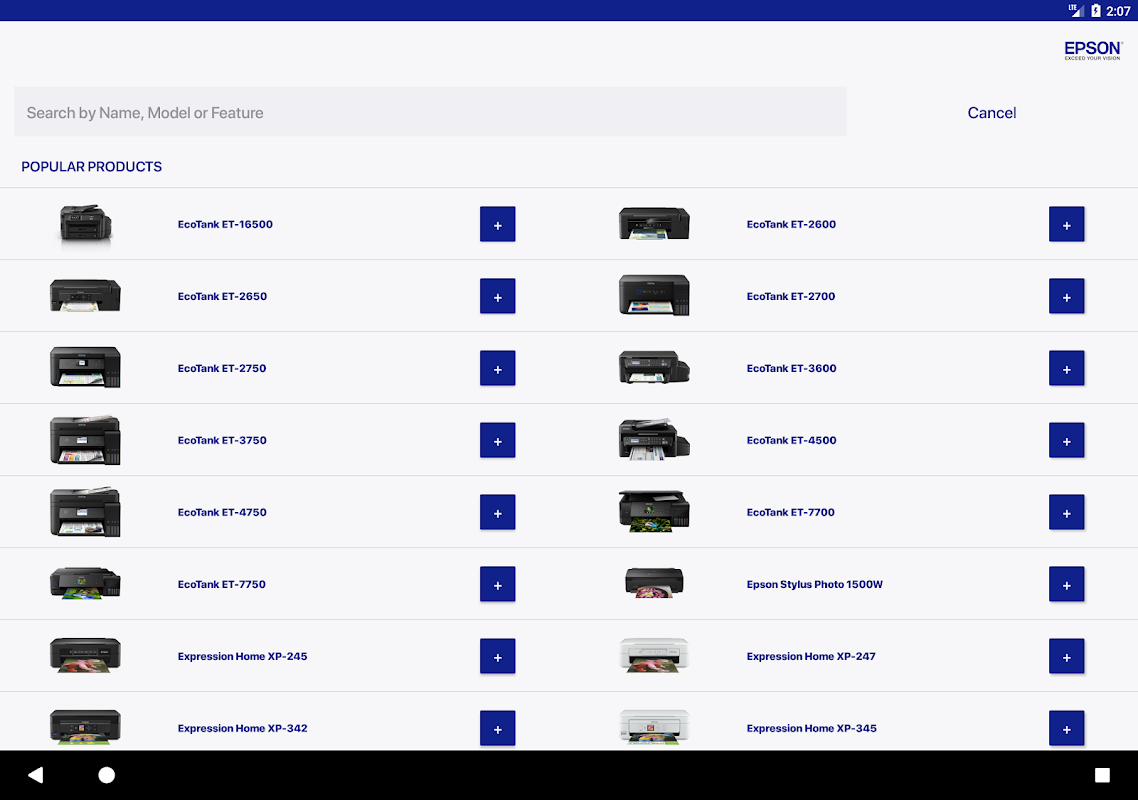This screenshot has width=1138, height=800.
Task: Select the EcoTank ET-7750 product name
Action: click(221, 584)
